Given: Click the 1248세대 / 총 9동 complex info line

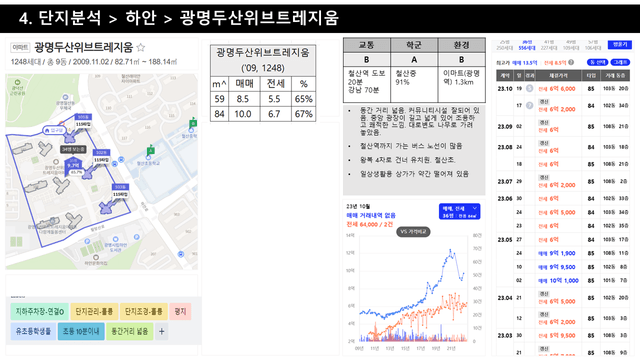Looking at the screenshot, I should click(94, 62).
